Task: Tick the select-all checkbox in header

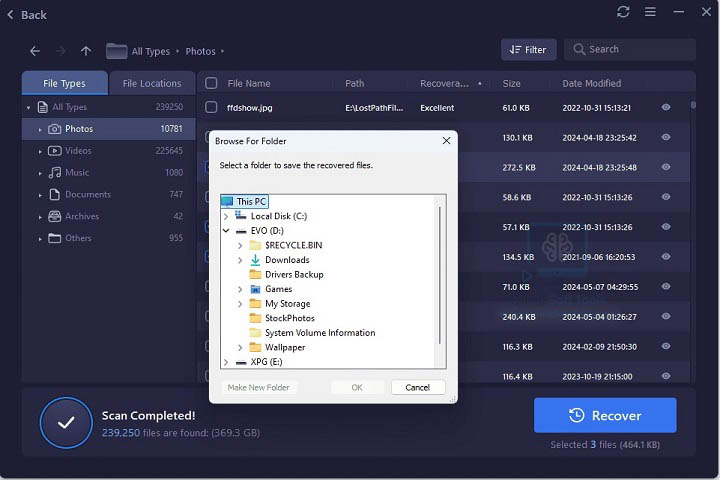Action: click(x=211, y=83)
